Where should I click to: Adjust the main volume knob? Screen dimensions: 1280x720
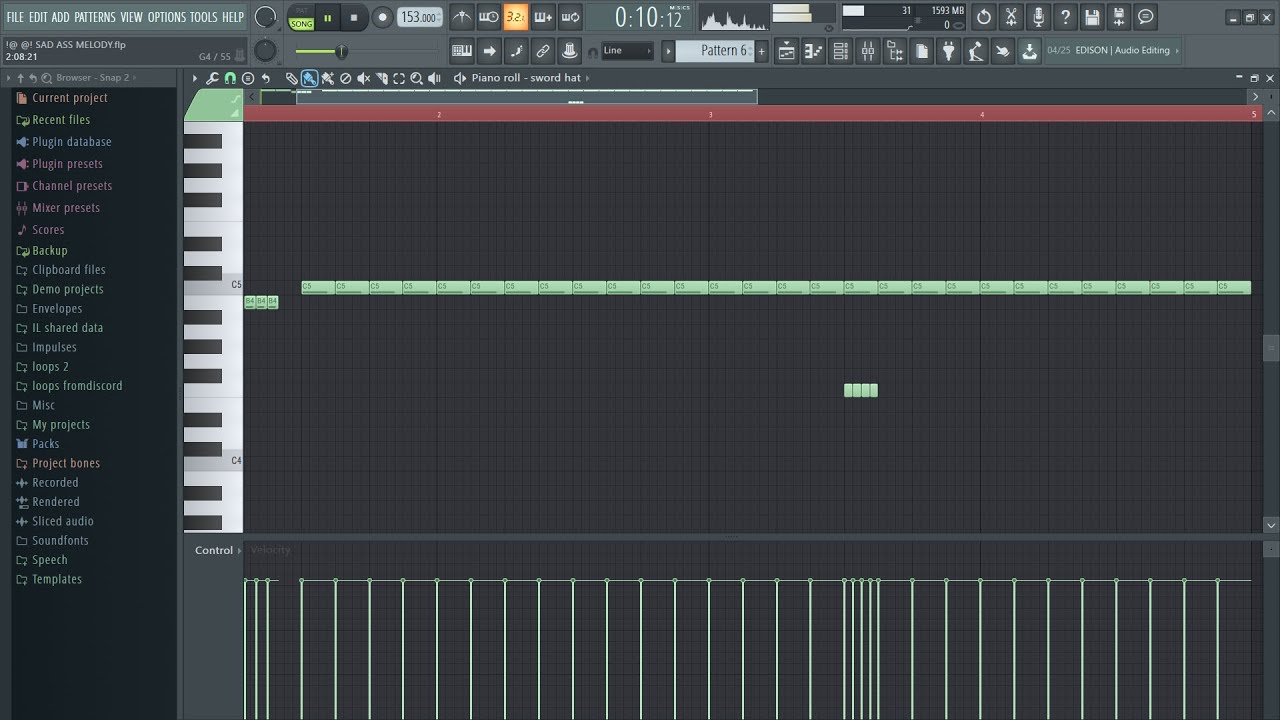click(x=265, y=17)
